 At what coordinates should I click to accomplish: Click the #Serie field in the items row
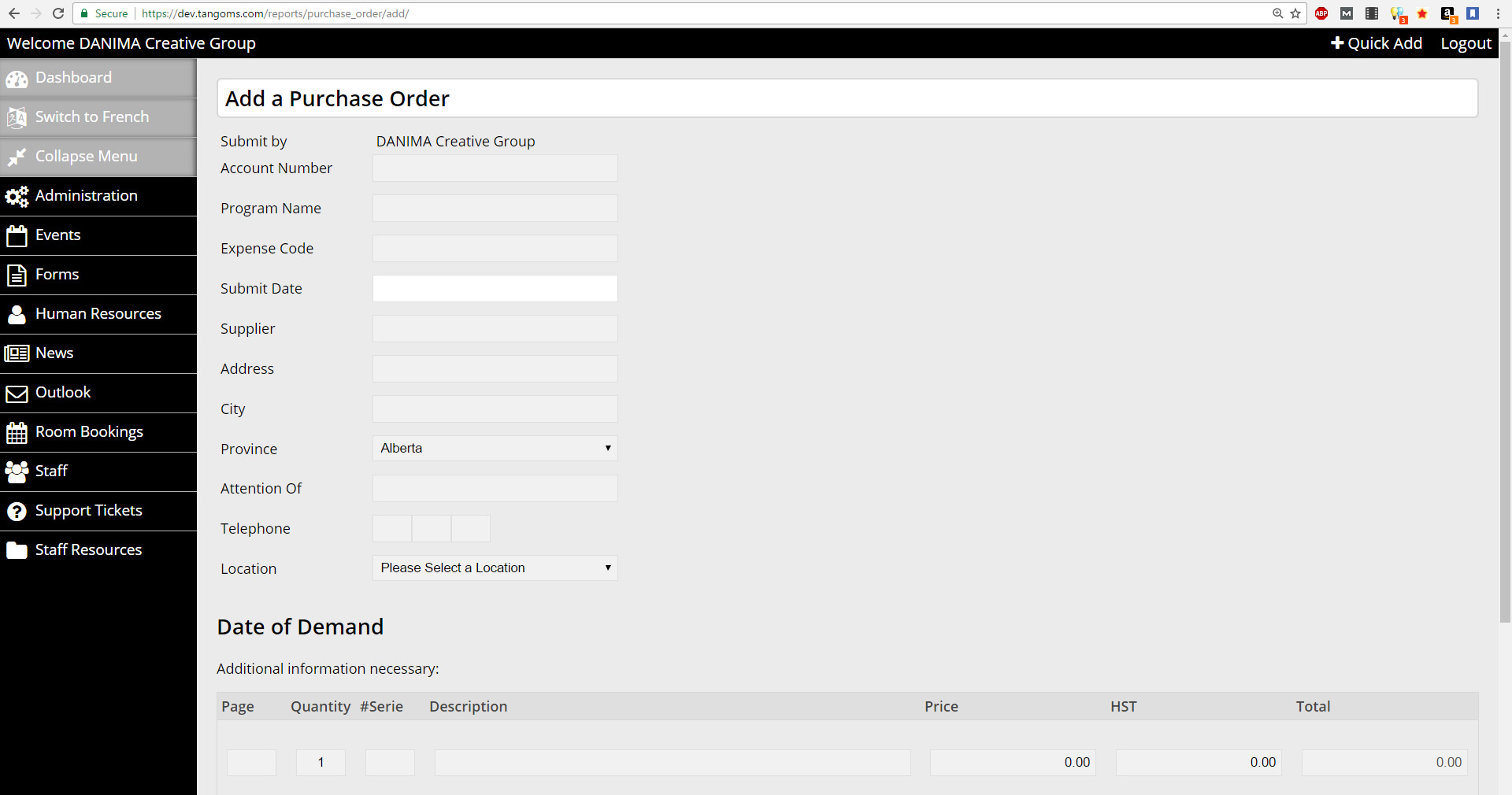point(390,762)
